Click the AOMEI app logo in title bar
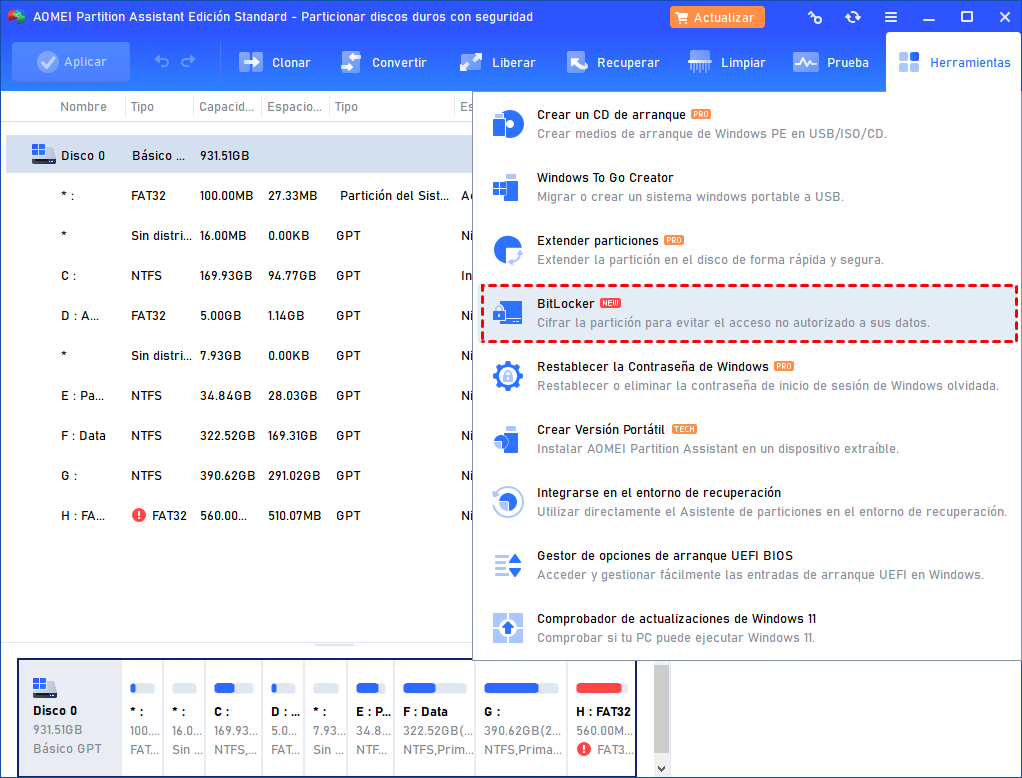This screenshot has height=778, width=1022. pos(16,17)
